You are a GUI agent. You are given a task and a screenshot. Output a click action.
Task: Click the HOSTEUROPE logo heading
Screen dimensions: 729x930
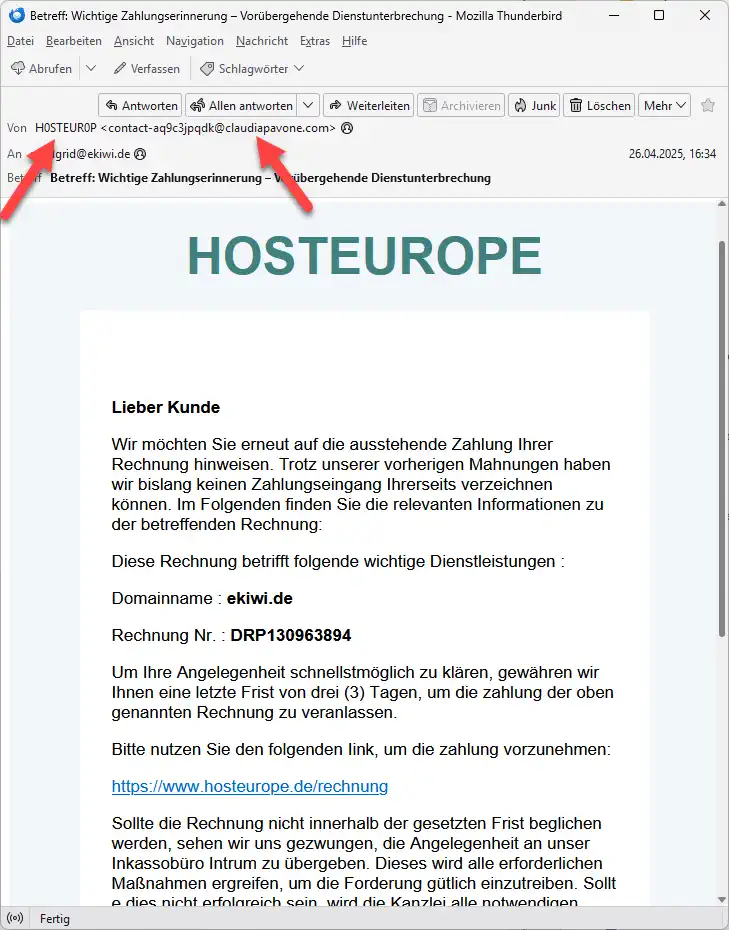click(364, 256)
